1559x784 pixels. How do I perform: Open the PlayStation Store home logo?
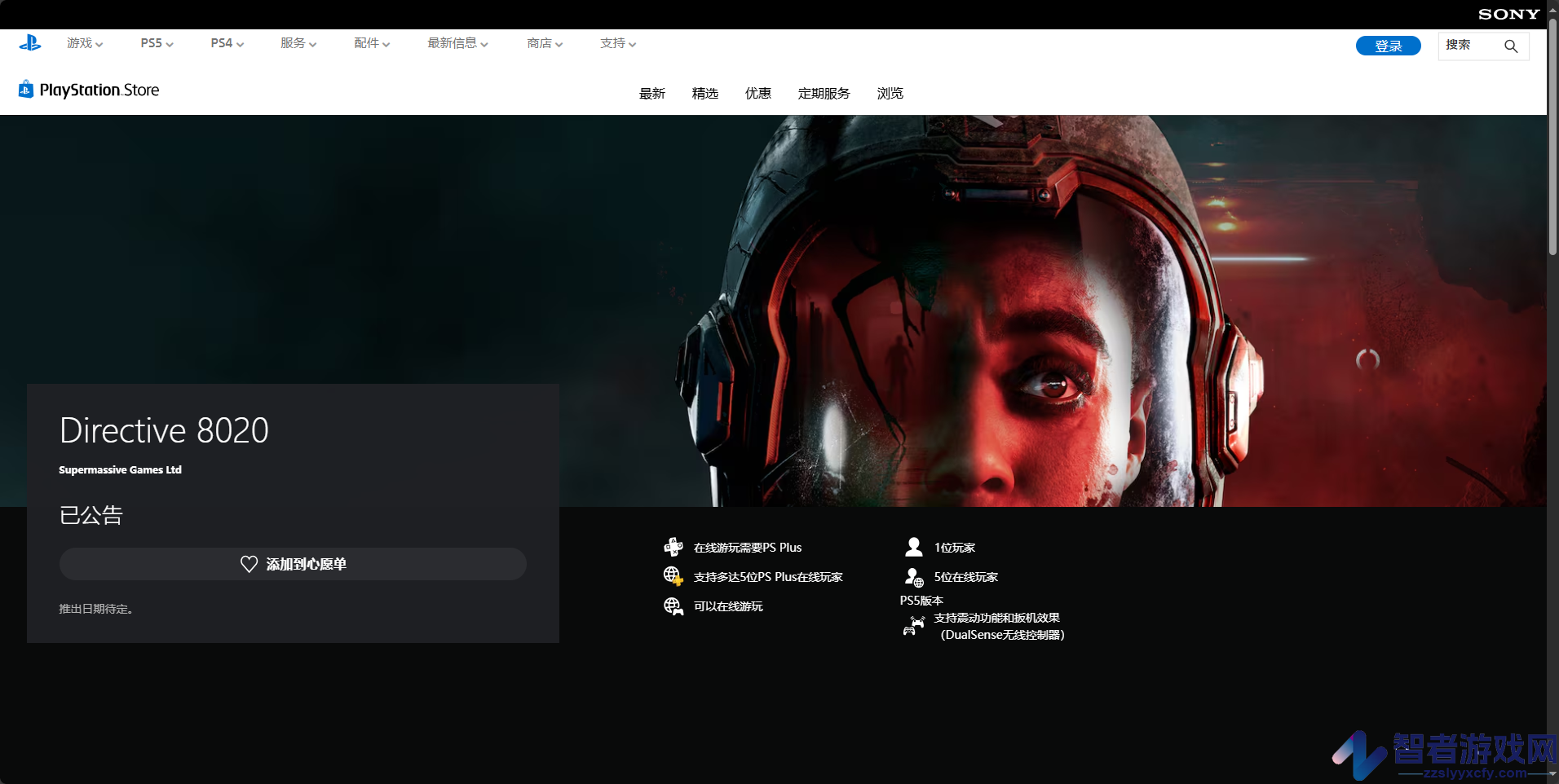(89, 90)
